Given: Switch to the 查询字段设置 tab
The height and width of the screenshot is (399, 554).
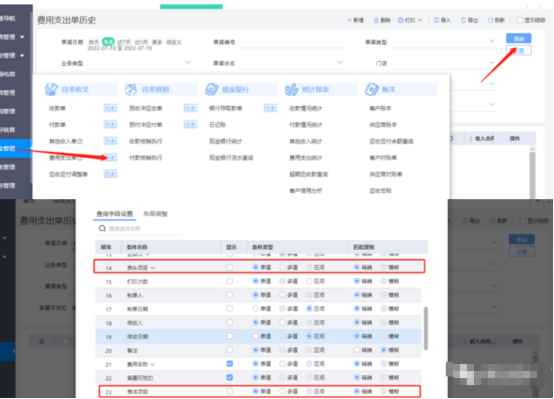Looking at the screenshot, I should [x=114, y=214].
